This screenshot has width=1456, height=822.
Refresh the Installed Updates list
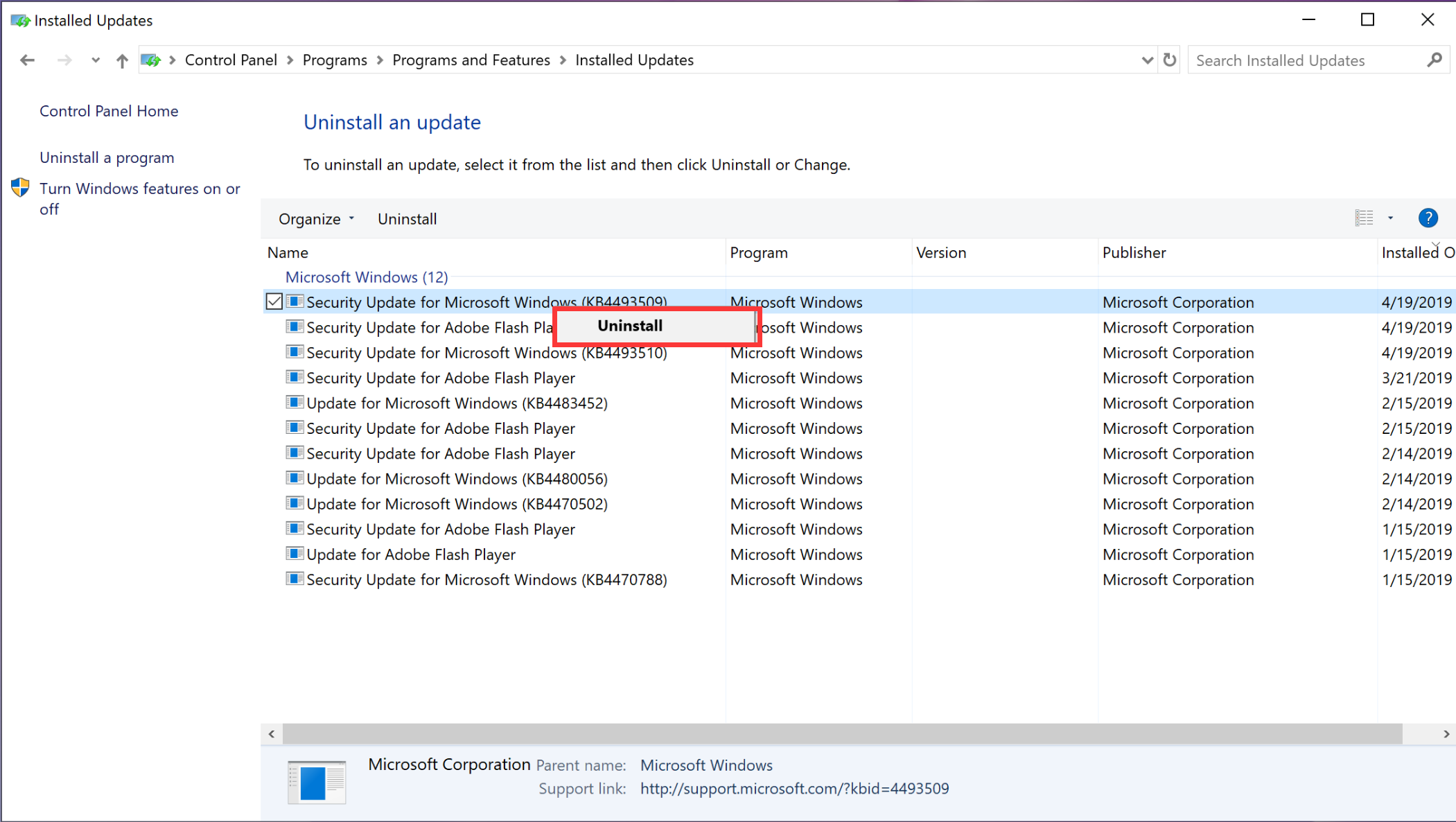click(1170, 60)
